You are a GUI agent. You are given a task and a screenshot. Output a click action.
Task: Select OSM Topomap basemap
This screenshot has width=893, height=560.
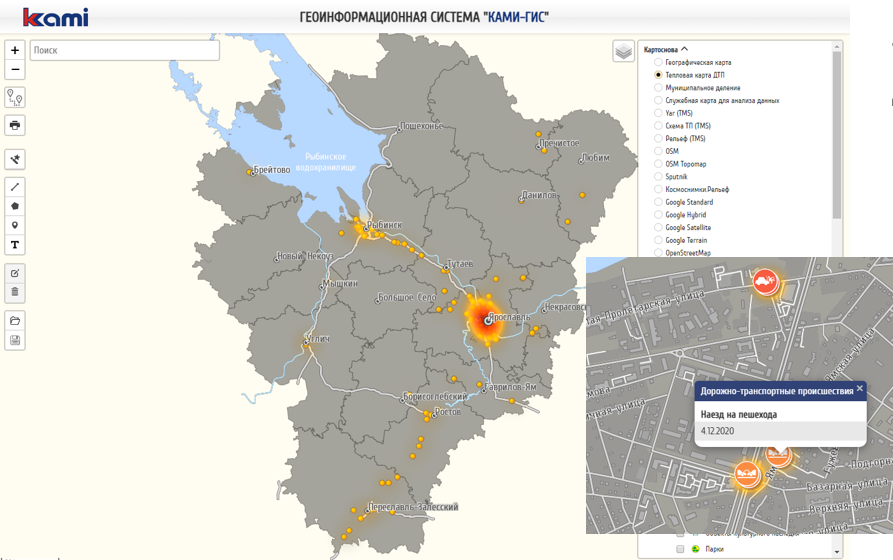658,163
